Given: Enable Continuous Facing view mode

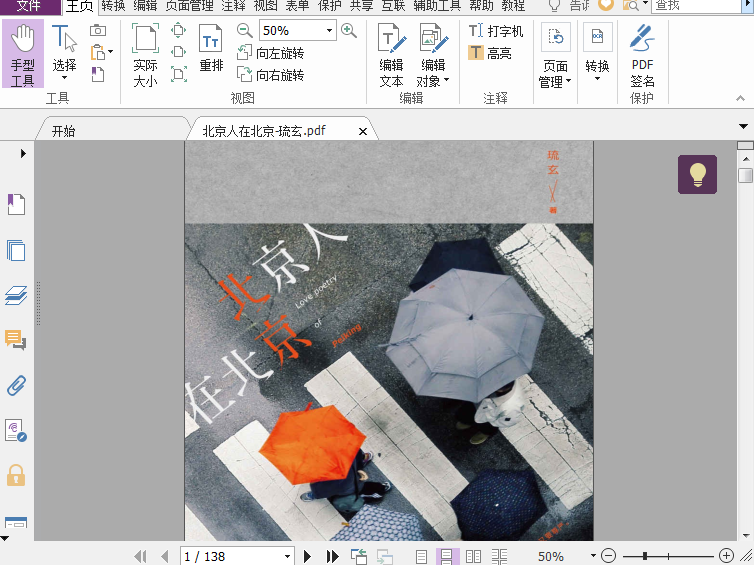Looking at the screenshot, I should [x=499, y=557].
